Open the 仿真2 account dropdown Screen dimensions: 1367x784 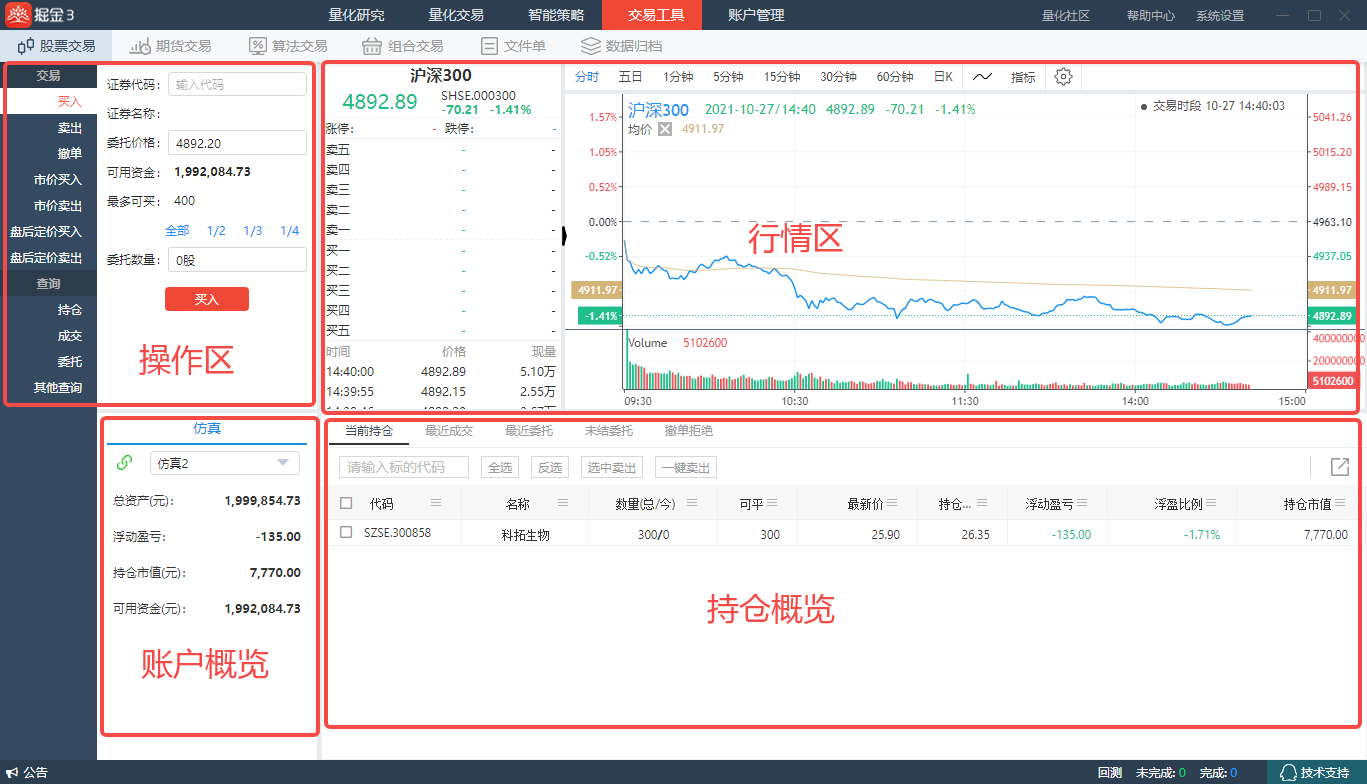click(x=224, y=463)
